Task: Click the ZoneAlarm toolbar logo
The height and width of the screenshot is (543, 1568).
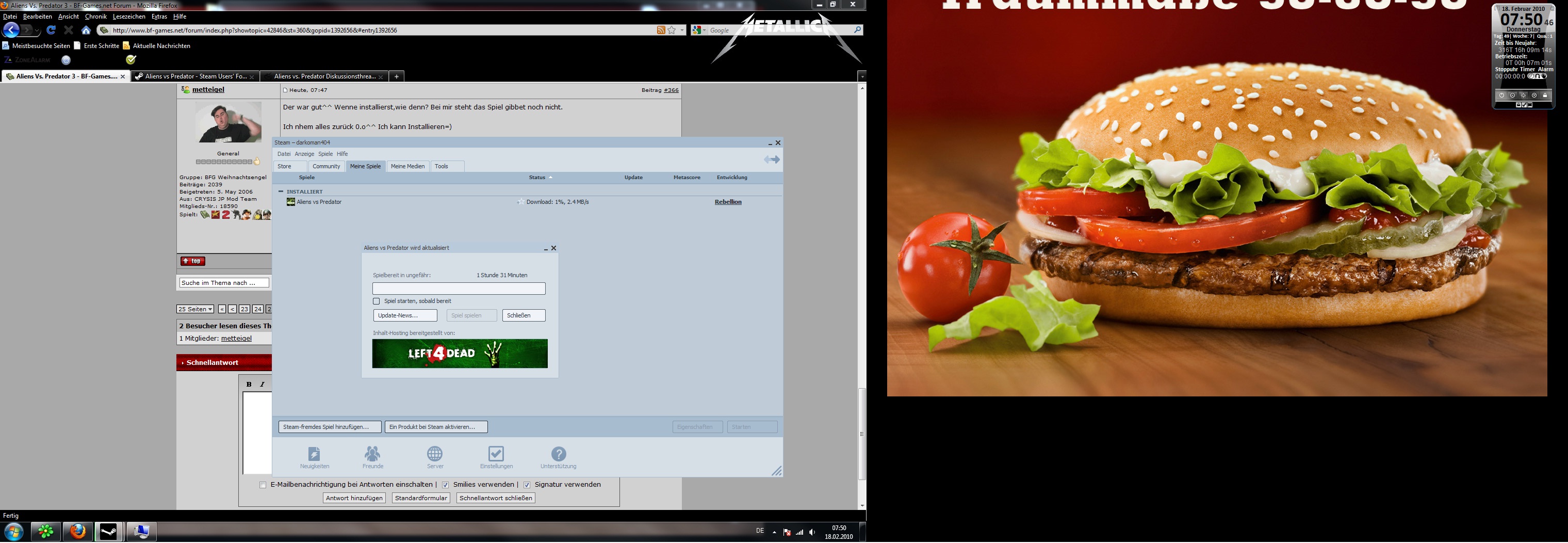Action: pyautogui.click(x=27, y=60)
